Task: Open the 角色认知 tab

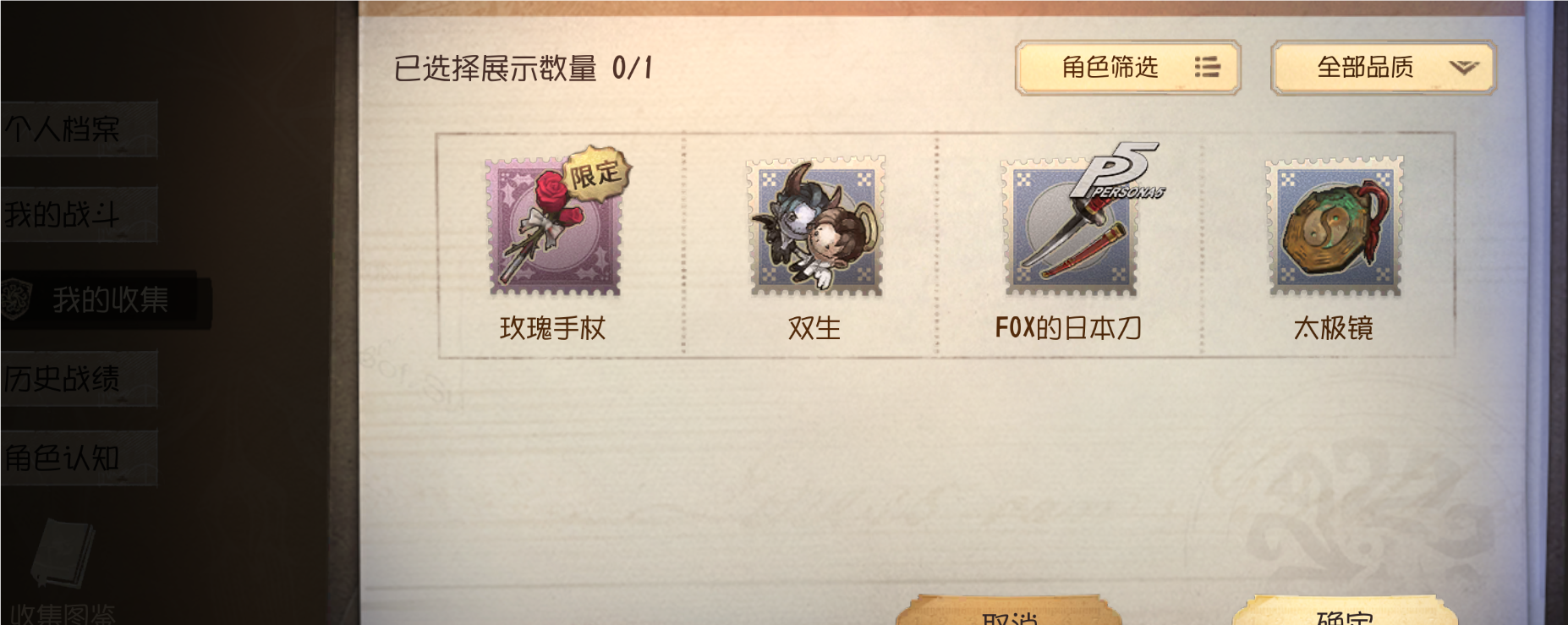Action: (x=79, y=458)
